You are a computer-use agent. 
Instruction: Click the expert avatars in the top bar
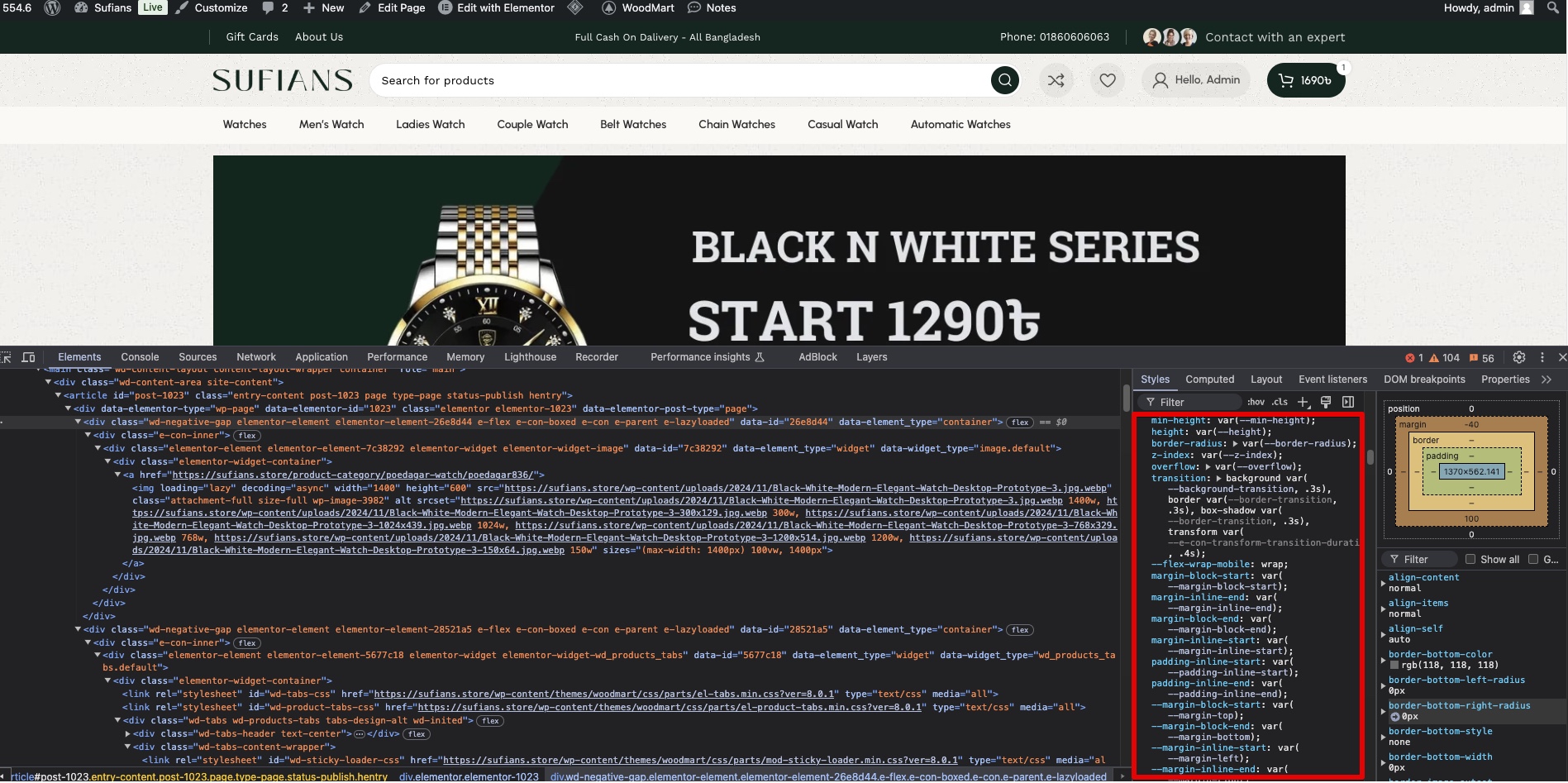click(1170, 37)
